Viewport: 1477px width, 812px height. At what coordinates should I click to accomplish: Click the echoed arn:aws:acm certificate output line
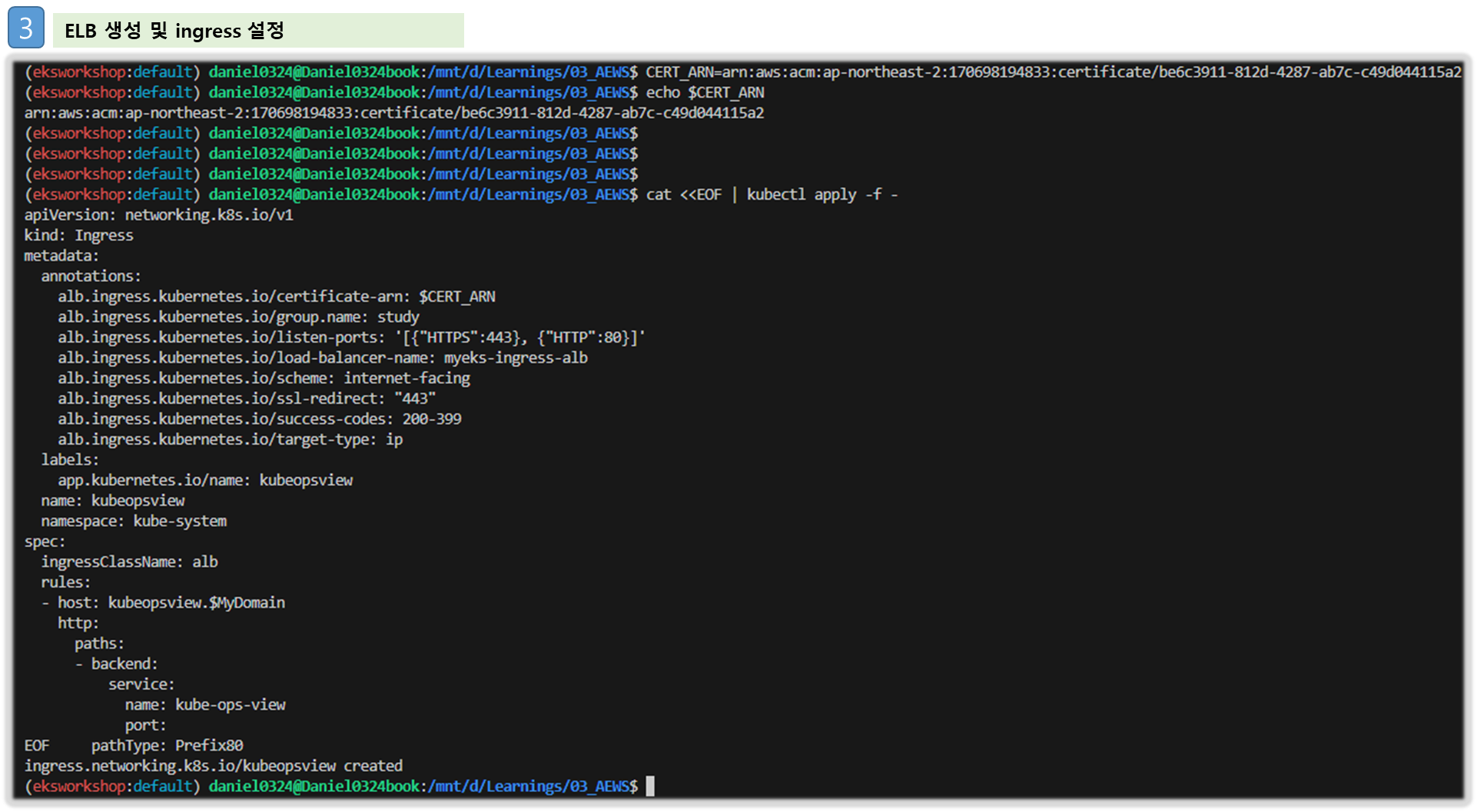[393, 113]
